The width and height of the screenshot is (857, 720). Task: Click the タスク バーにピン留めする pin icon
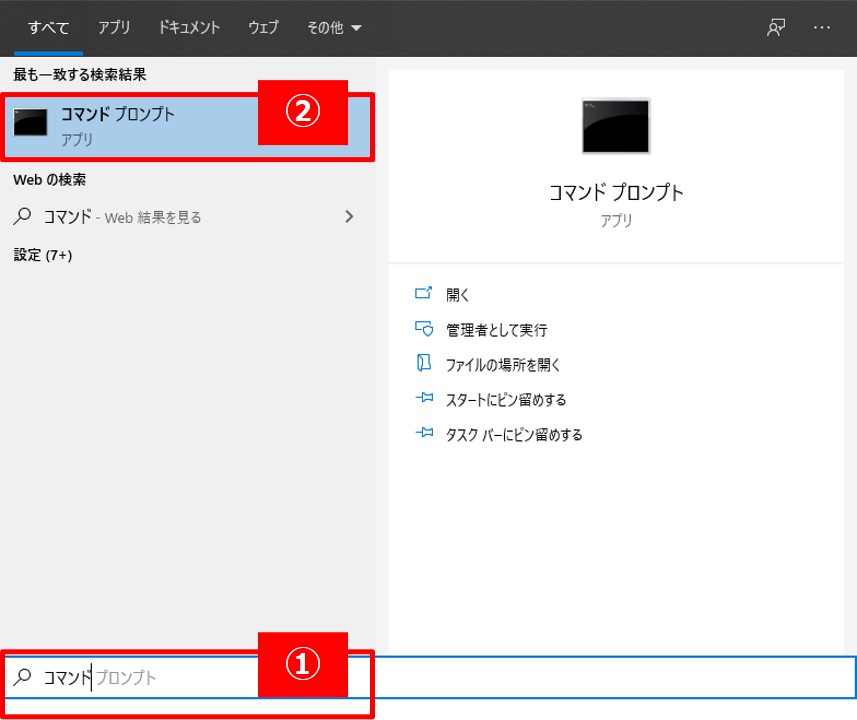coord(423,435)
